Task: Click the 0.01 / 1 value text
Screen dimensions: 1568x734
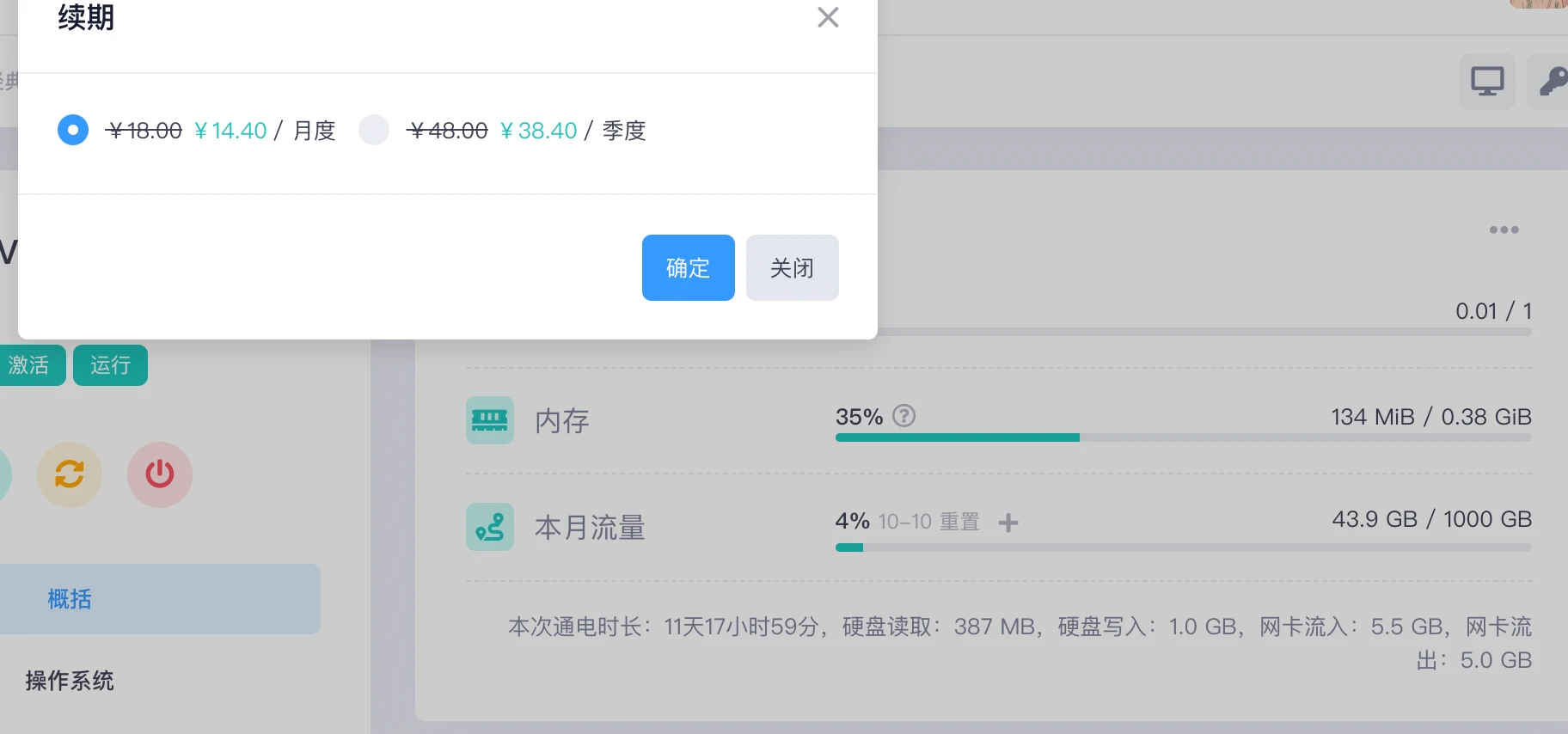Action: pos(1494,311)
